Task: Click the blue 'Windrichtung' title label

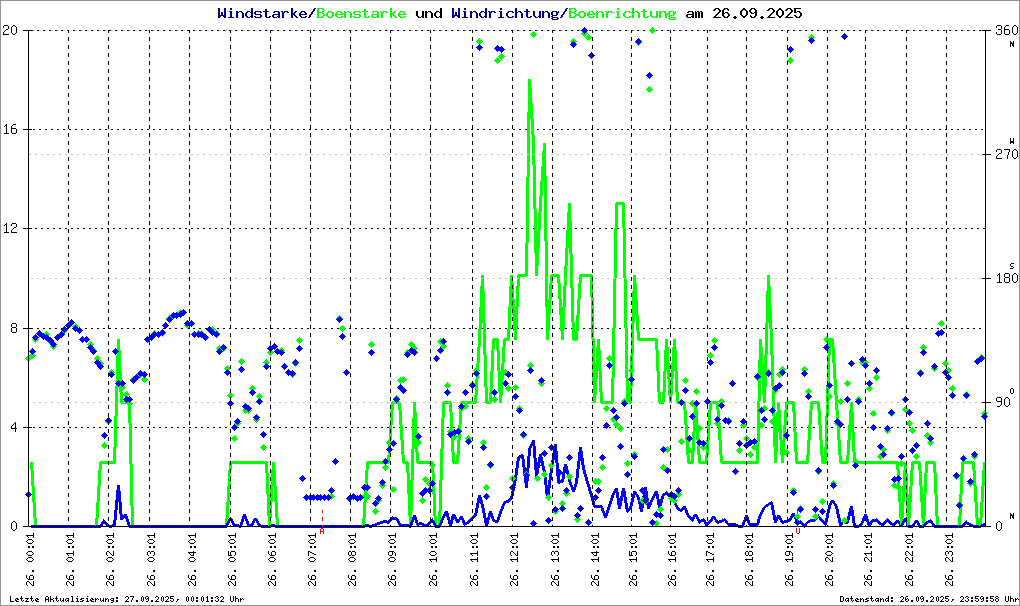Action: tap(505, 13)
